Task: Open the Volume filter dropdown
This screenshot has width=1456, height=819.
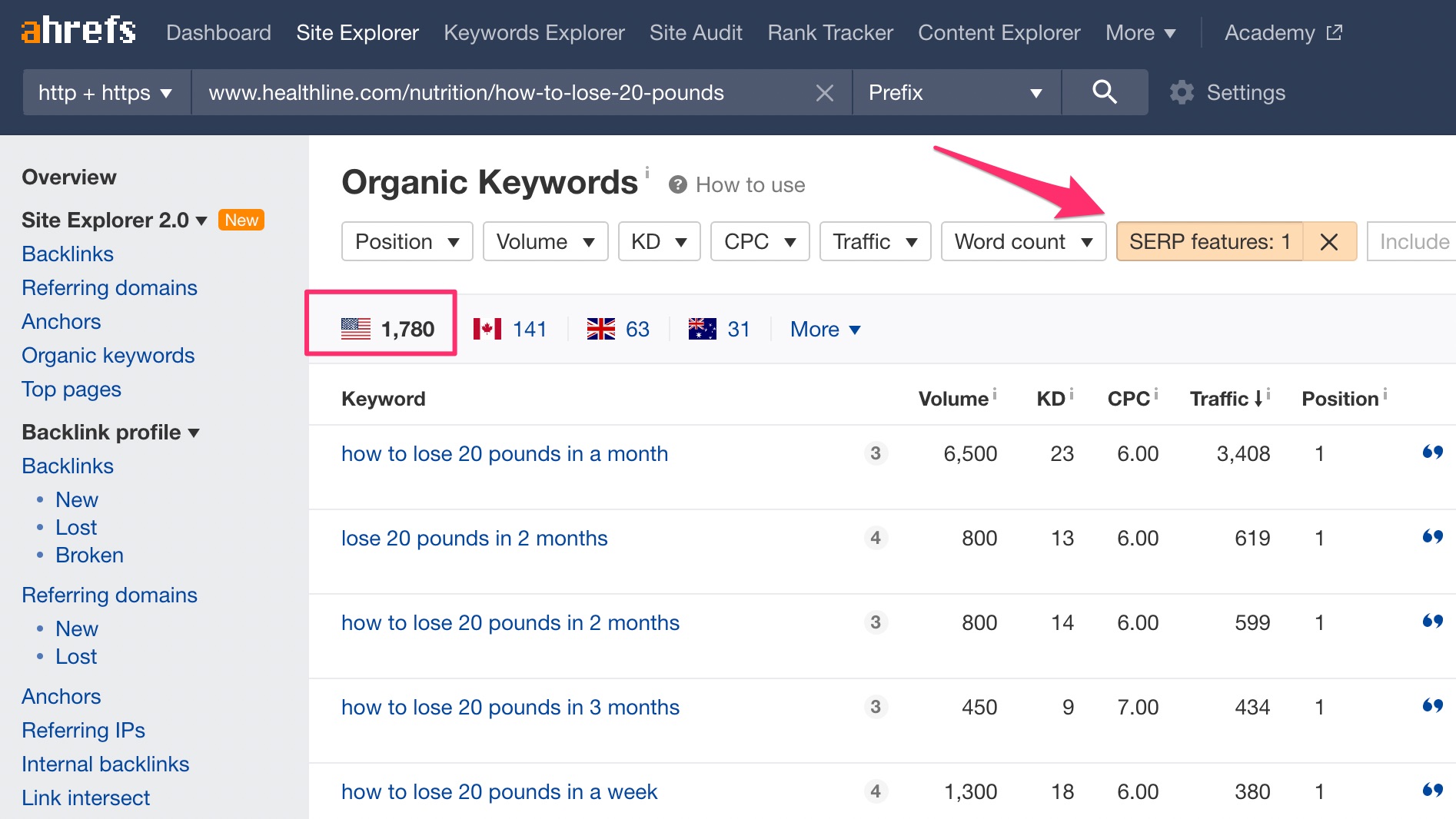Action: pos(546,242)
